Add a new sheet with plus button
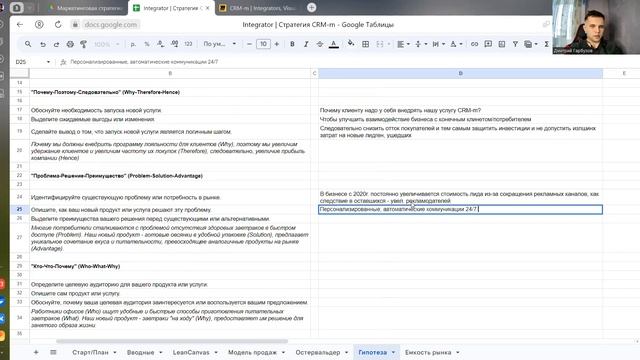Image resolution: width=640 pixels, height=360 pixels. pos(36,352)
